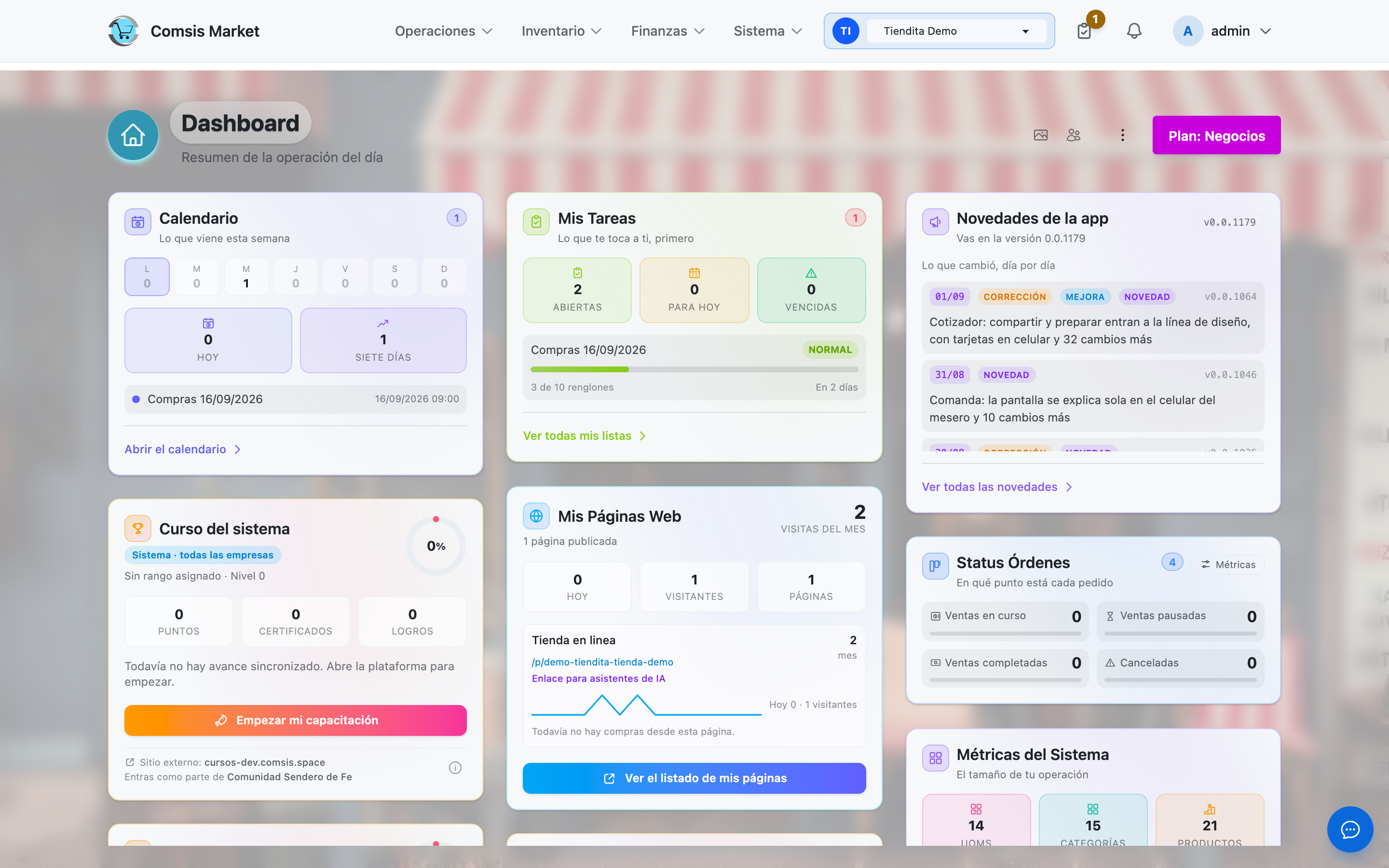Open Ver todas mis listas link
The height and width of the screenshot is (868, 1389).
coord(585,436)
